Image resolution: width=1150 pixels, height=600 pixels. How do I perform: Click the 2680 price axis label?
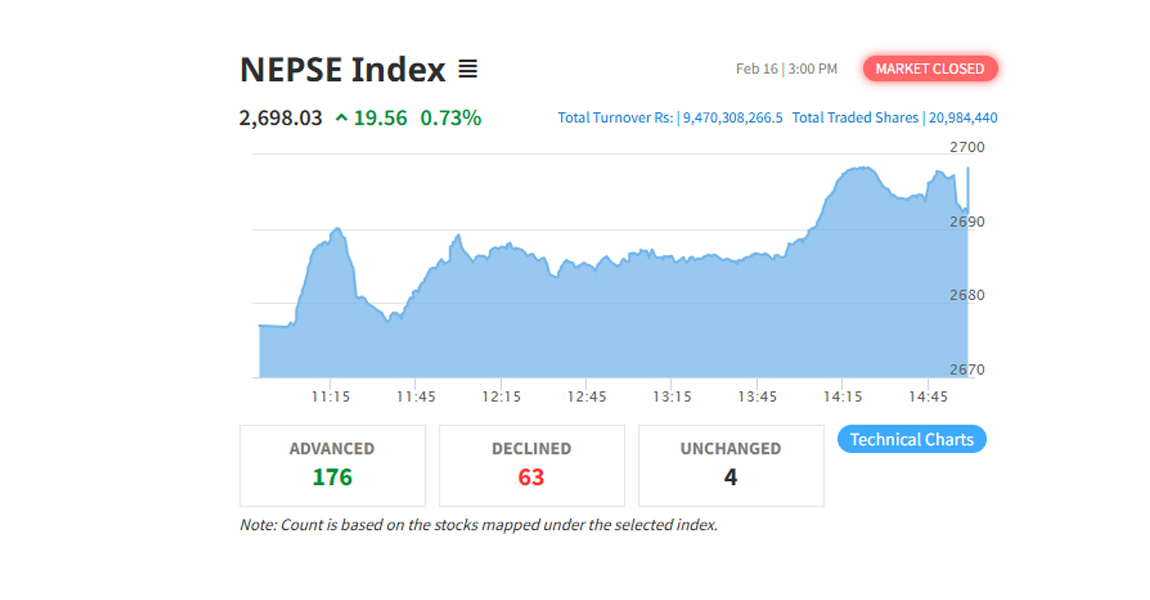(x=966, y=295)
